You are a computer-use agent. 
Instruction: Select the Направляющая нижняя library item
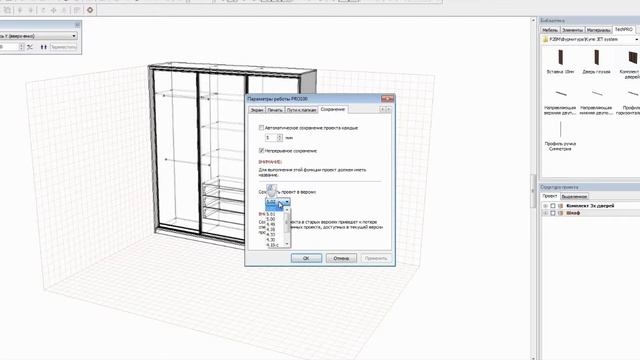coord(596,101)
